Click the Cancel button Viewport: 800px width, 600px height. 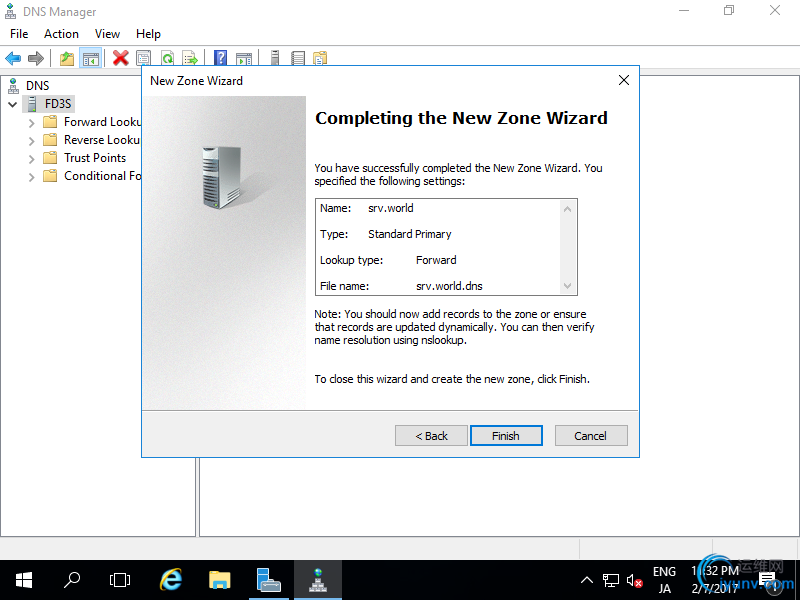[591, 436]
